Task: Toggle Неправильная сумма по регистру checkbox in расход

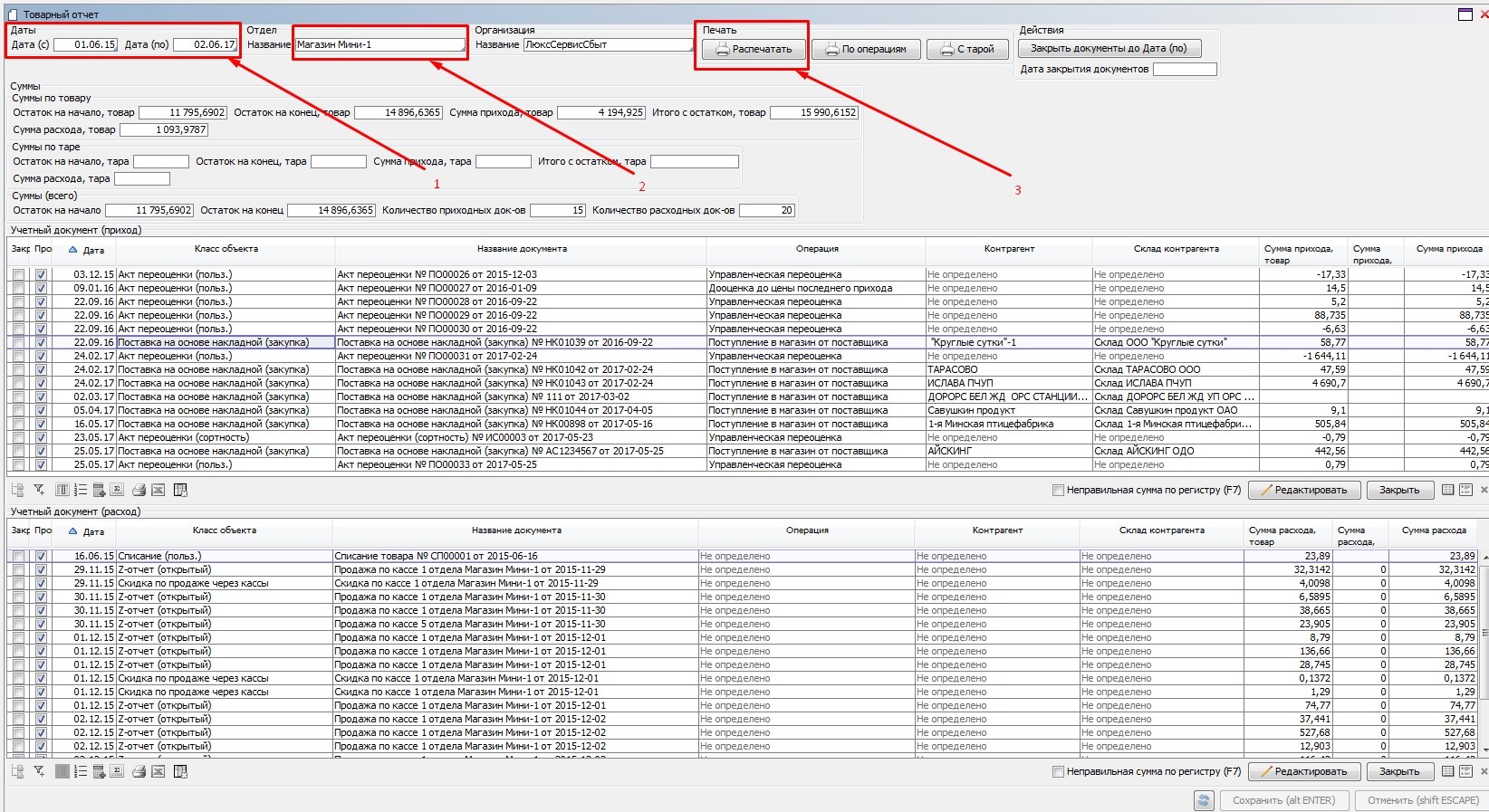Action: tap(1058, 771)
